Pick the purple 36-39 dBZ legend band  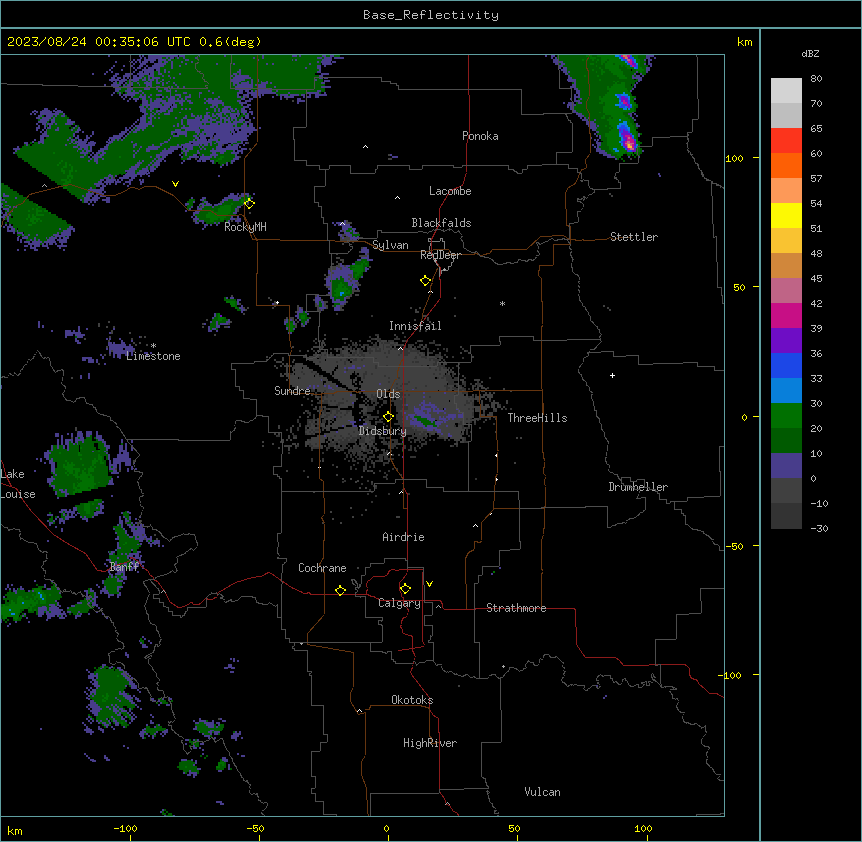(x=786, y=341)
